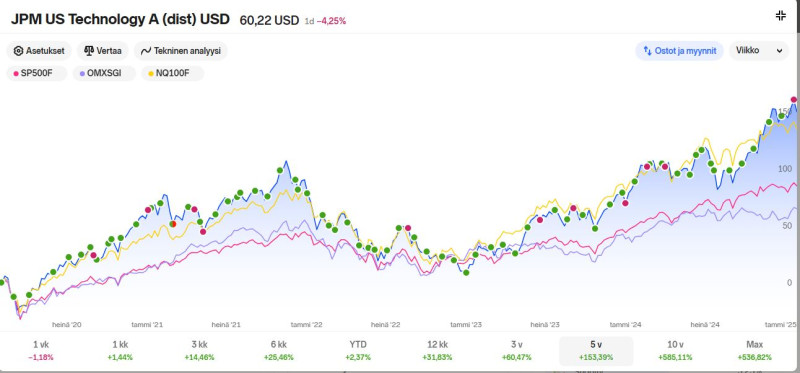Click the scales icon in Vertaa
The height and width of the screenshot is (373, 800).
coord(89,51)
